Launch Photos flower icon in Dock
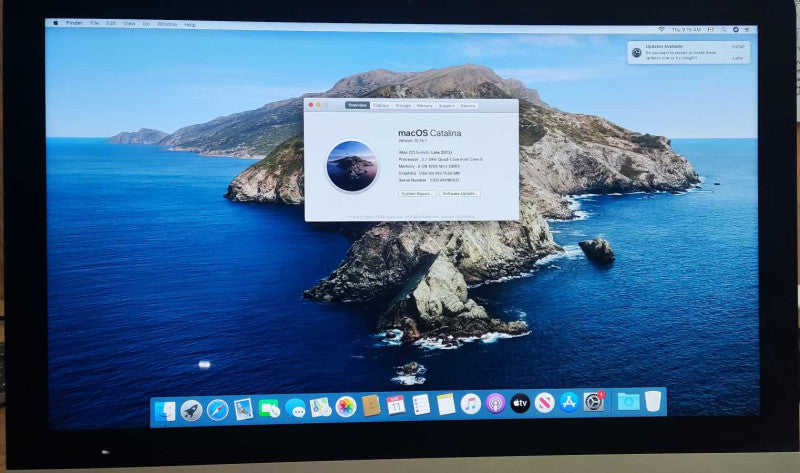Viewport: 800px width, 473px height. click(x=346, y=407)
